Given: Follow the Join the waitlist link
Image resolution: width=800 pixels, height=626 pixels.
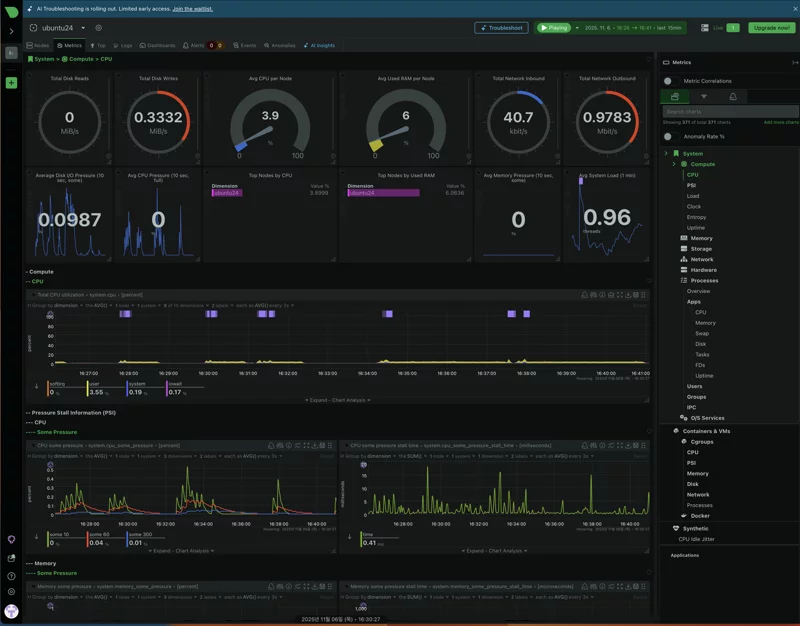Looking at the screenshot, I should [192, 9].
